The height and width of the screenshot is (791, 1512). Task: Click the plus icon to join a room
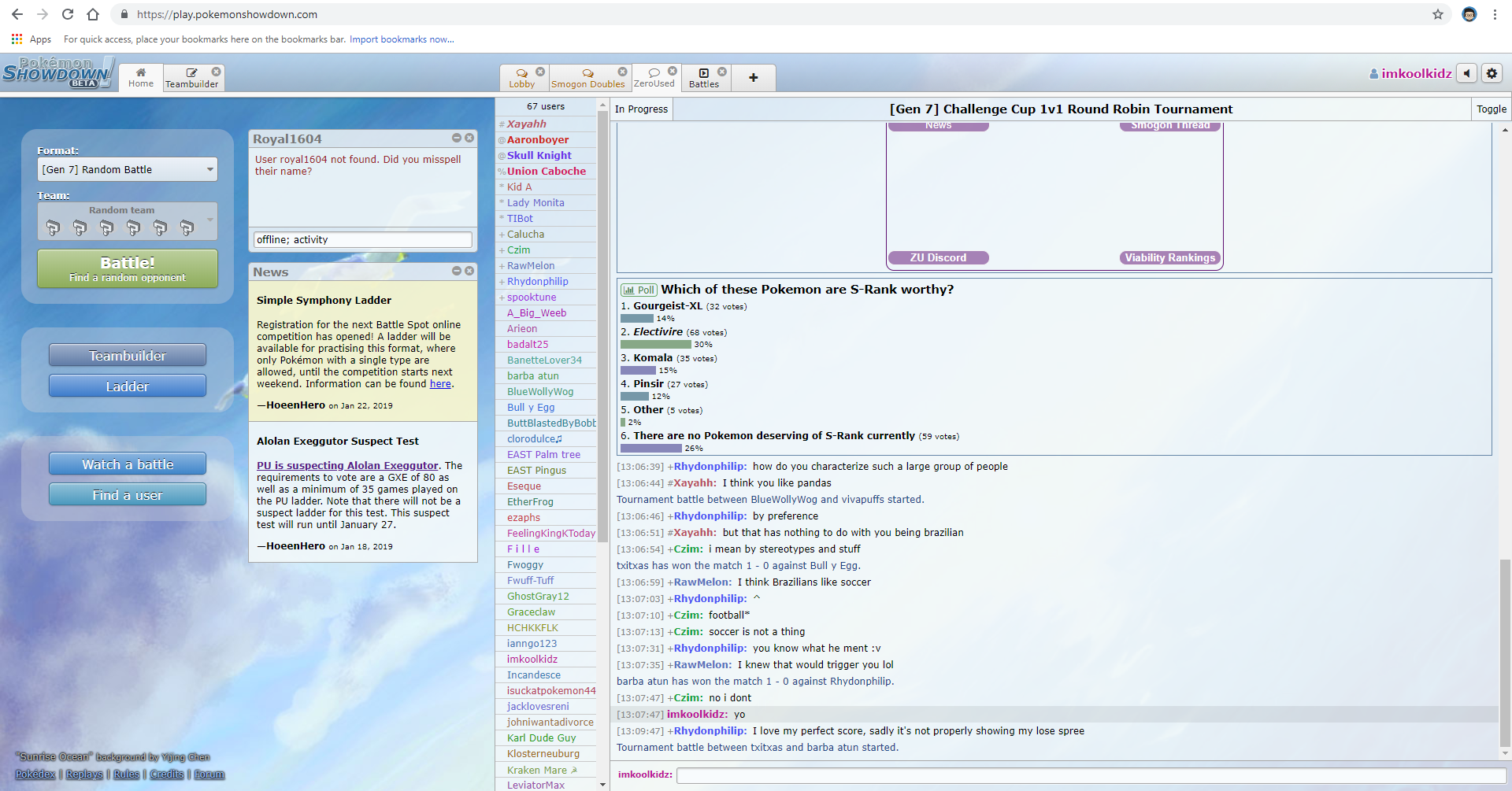click(x=753, y=77)
